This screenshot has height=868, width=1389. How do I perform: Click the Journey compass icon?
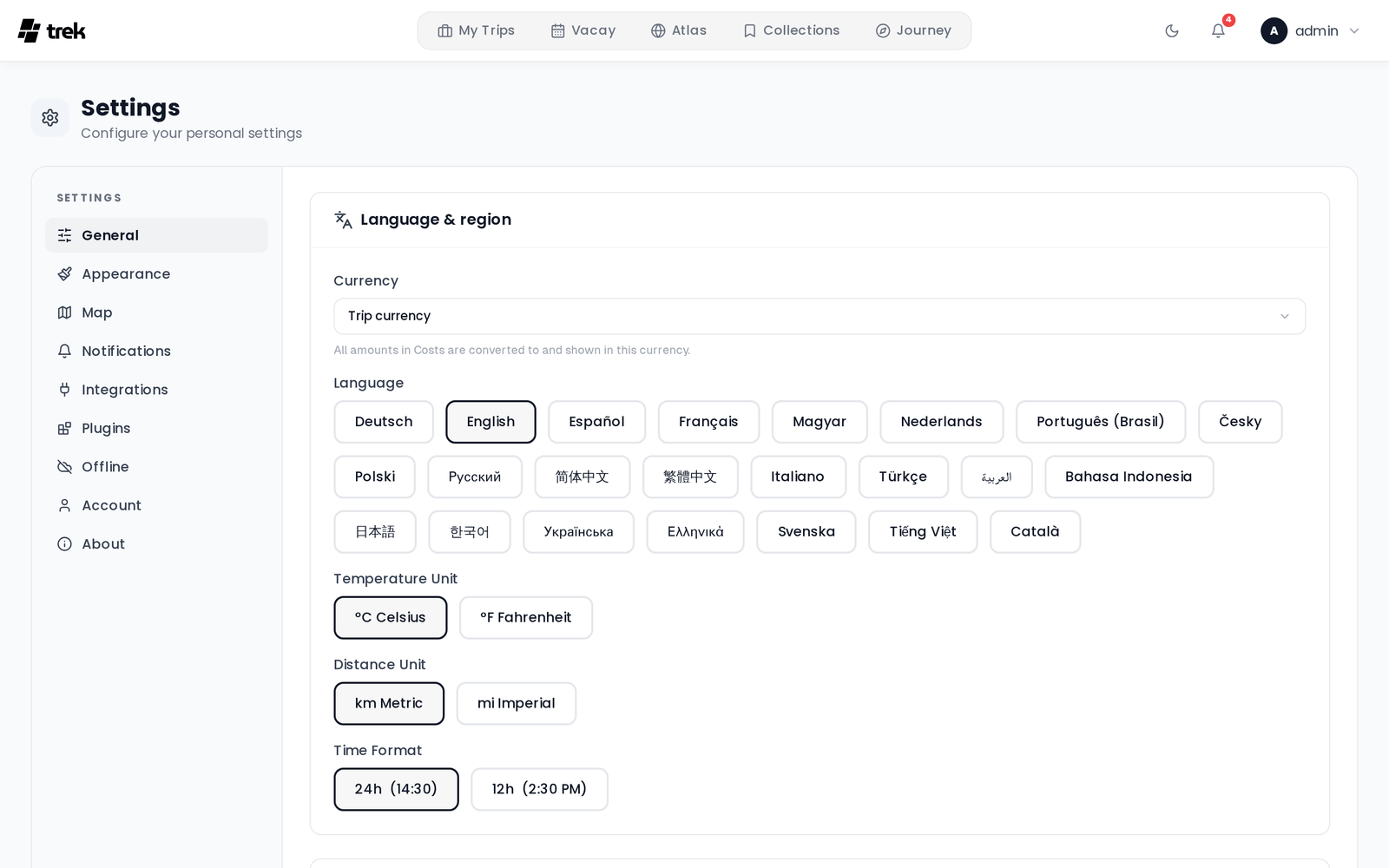[883, 31]
